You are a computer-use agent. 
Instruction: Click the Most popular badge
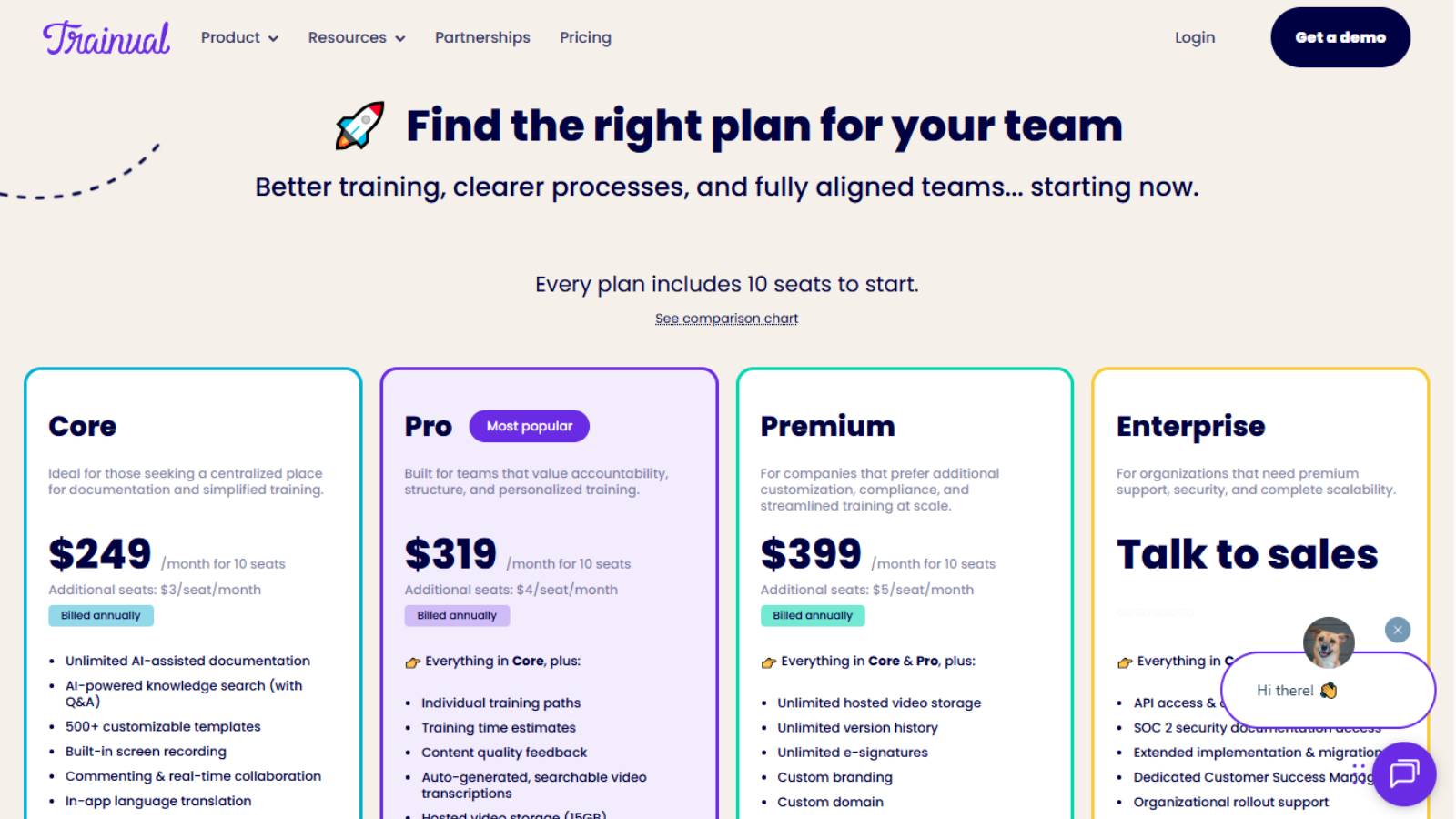pos(529,426)
